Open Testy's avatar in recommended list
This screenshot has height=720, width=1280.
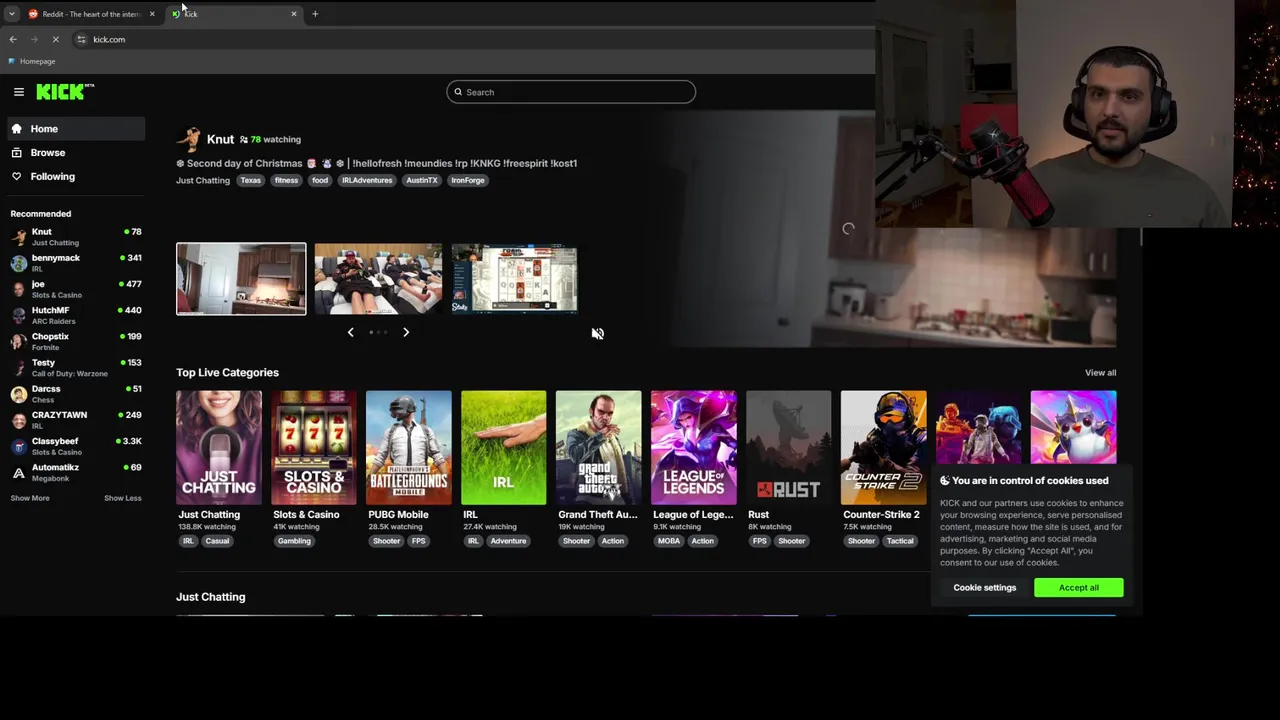tap(19, 368)
